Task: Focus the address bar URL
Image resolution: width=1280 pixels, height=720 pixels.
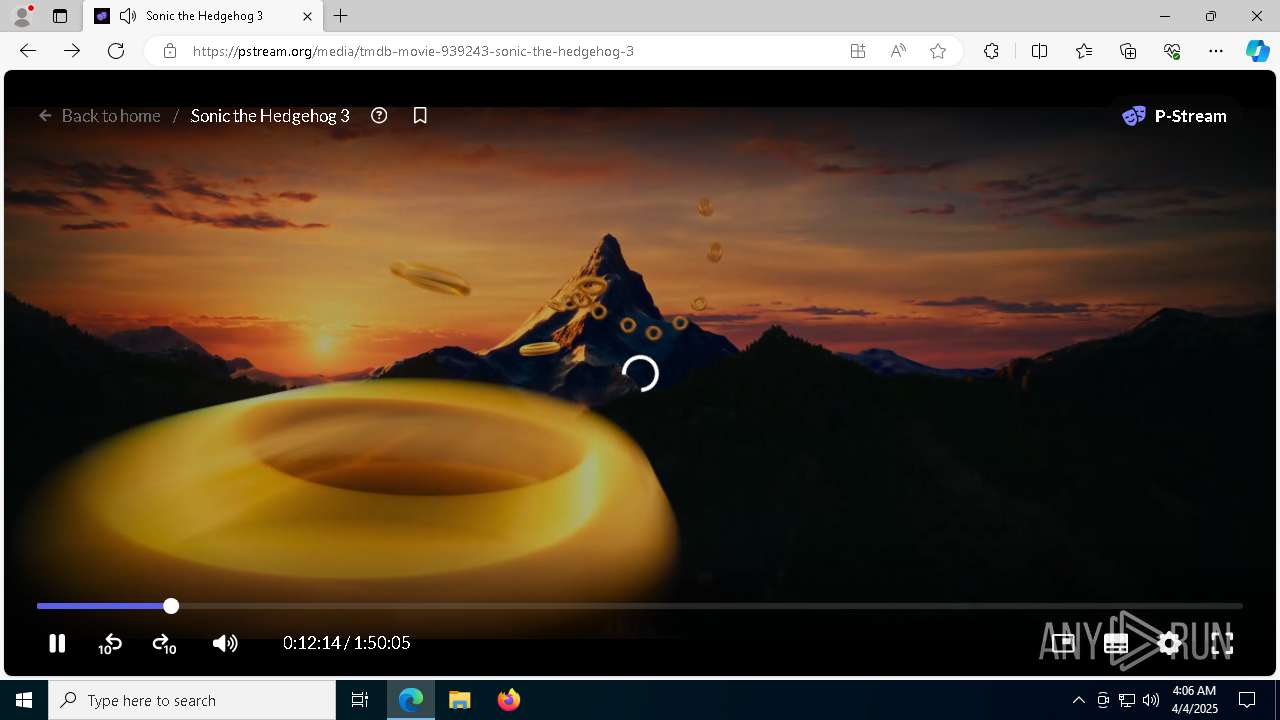Action: pyautogui.click(x=413, y=51)
